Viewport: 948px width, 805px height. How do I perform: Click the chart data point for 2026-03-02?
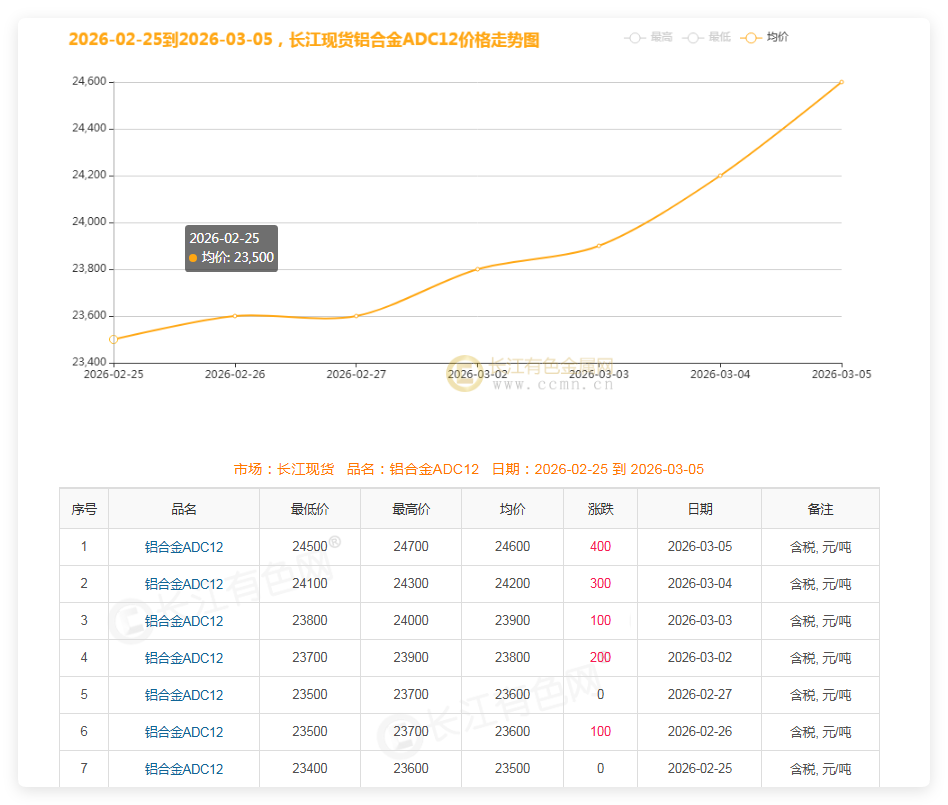coord(478,269)
